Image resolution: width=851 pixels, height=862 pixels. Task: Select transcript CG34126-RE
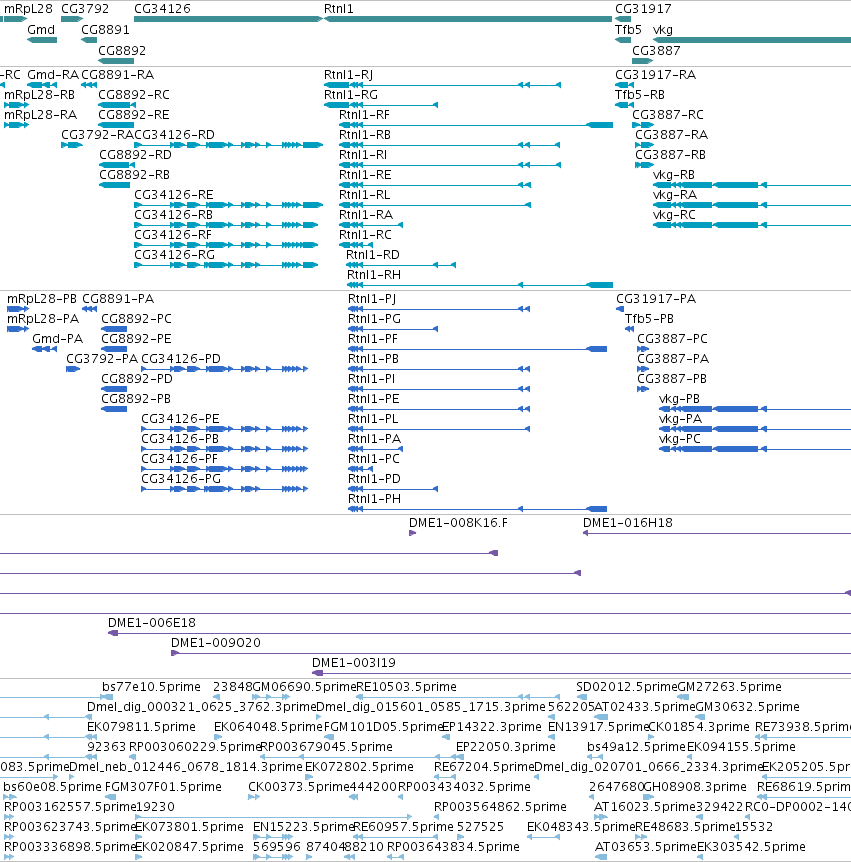coord(174,195)
